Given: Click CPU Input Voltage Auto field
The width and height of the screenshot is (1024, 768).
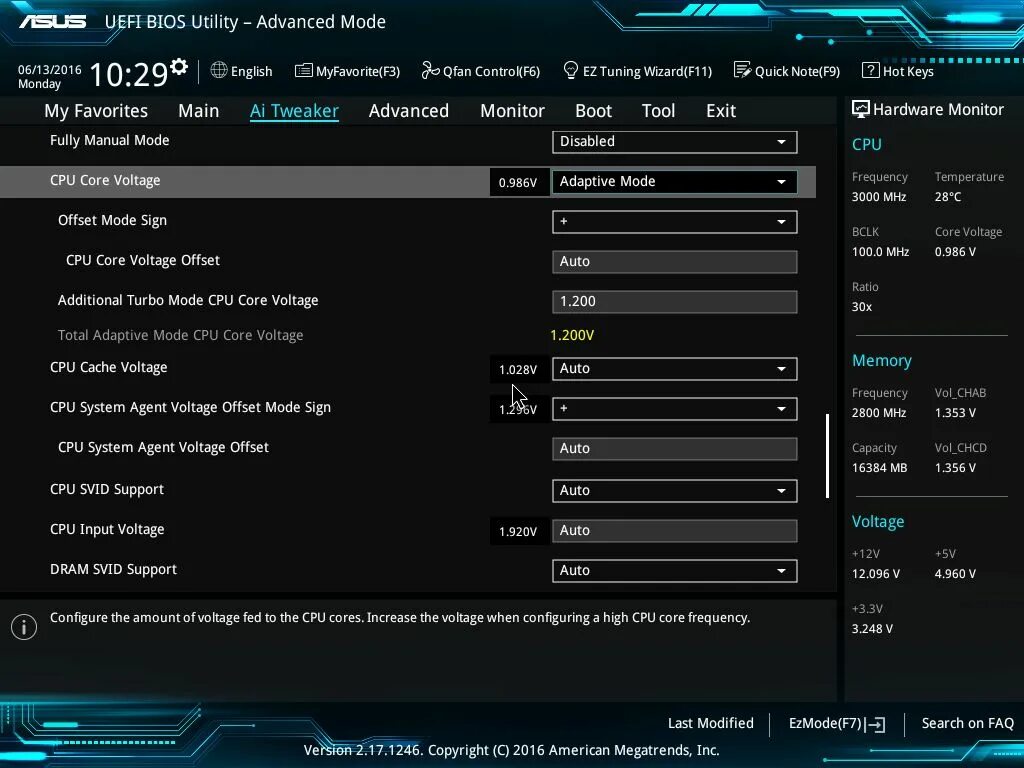Looking at the screenshot, I should click(x=674, y=530).
